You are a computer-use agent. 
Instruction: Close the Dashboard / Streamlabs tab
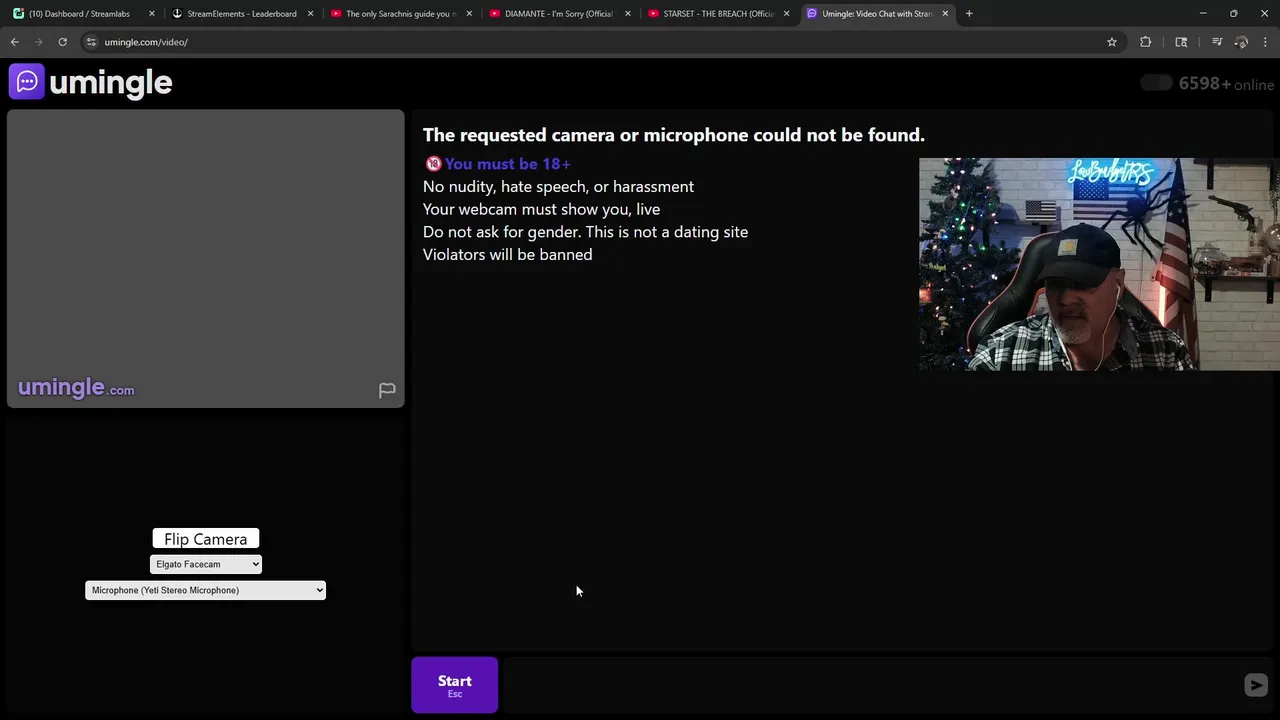tap(152, 14)
